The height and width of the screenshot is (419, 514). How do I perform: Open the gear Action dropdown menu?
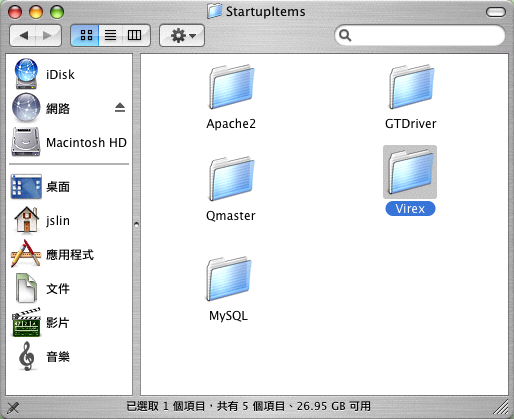182,35
